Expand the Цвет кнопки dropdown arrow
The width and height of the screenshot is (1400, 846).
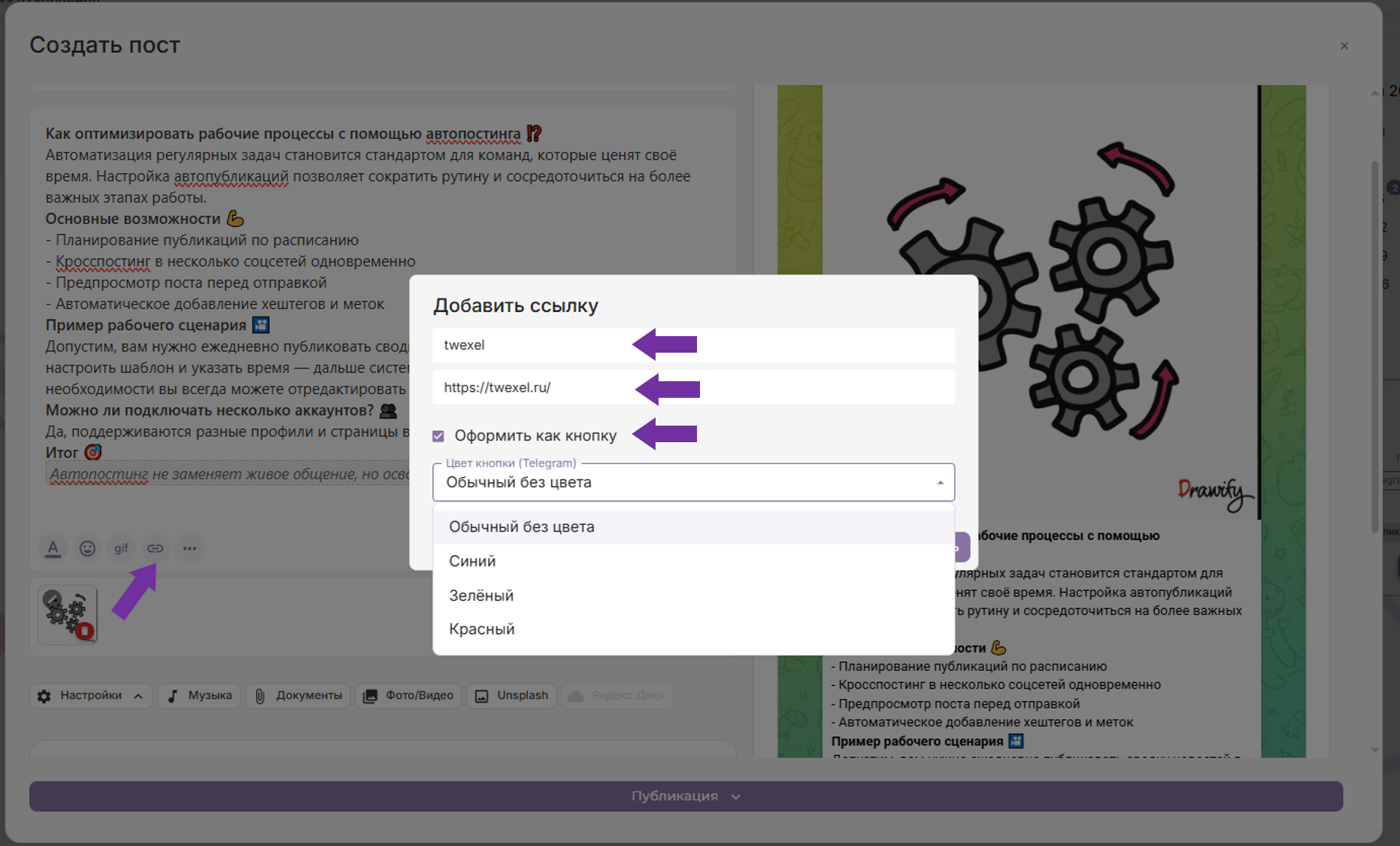pyautogui.click(x=940, y=483)
